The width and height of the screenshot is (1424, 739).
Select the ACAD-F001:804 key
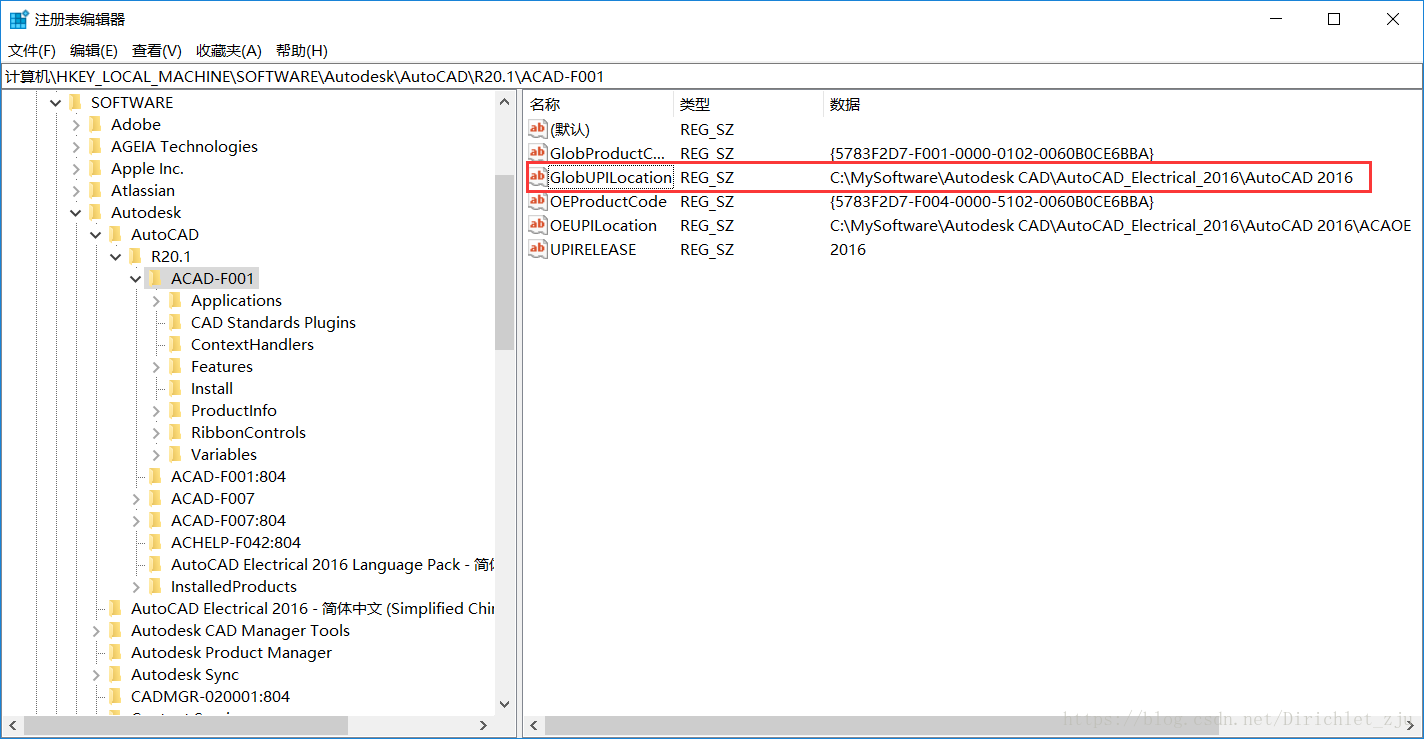tap(228, 476)
